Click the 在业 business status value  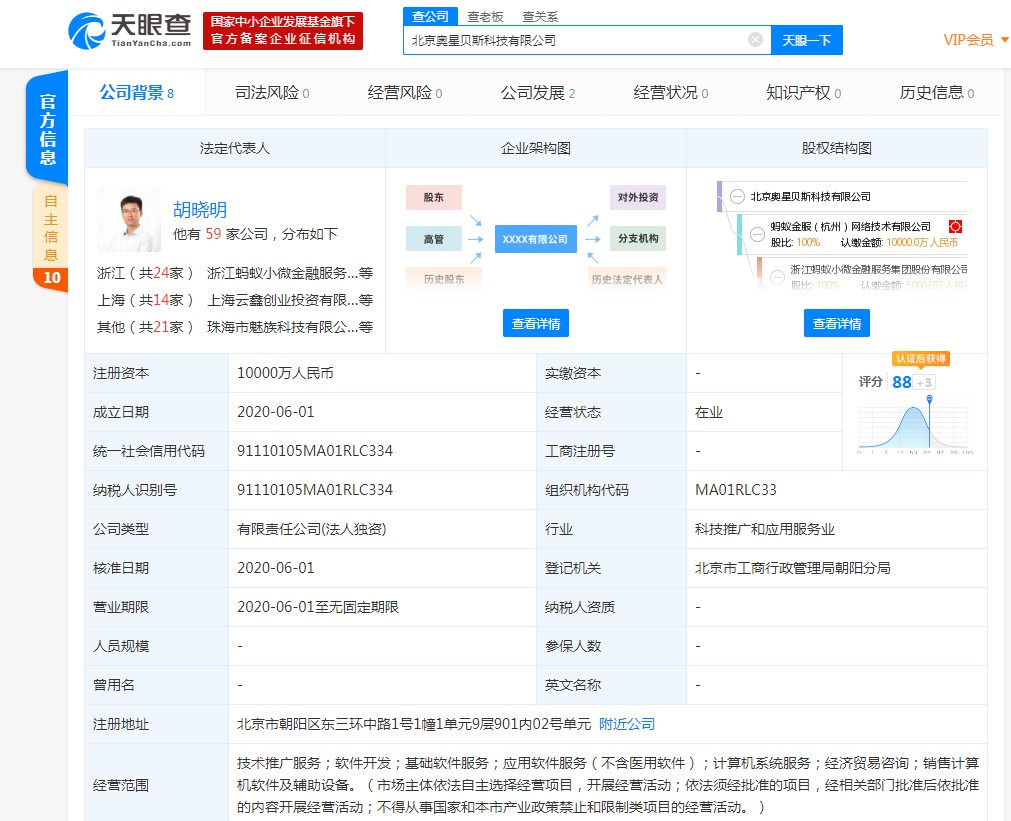[x=709, y=412]
